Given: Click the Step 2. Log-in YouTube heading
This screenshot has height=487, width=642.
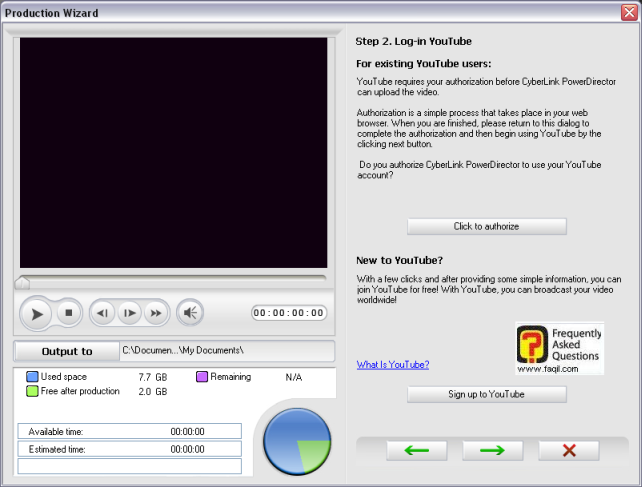Looking at the screenshot, I should pyautogui.click(x=414, y=41).
